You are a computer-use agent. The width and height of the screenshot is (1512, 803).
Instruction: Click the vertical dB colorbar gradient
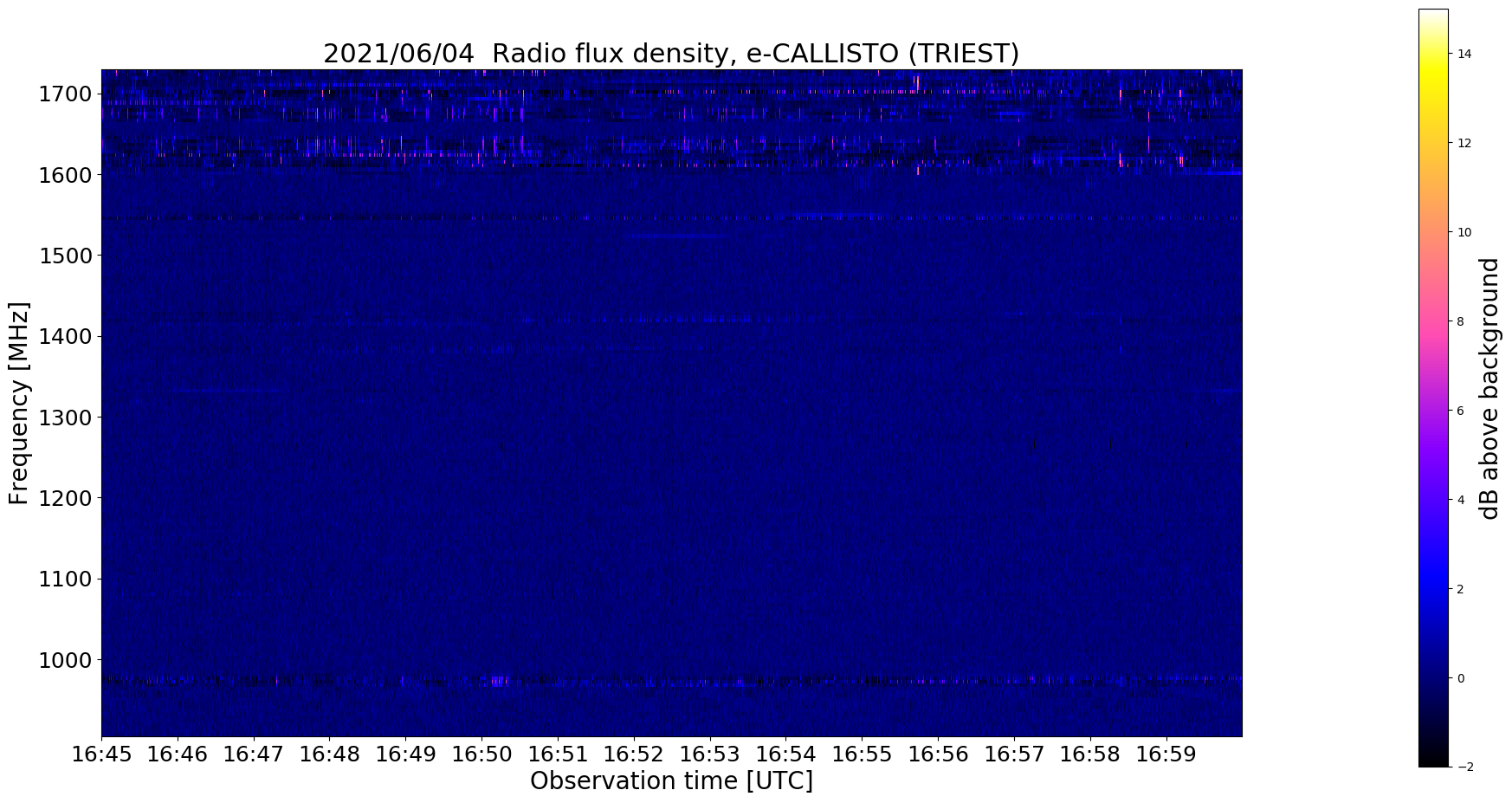[x=1433, y=388]
